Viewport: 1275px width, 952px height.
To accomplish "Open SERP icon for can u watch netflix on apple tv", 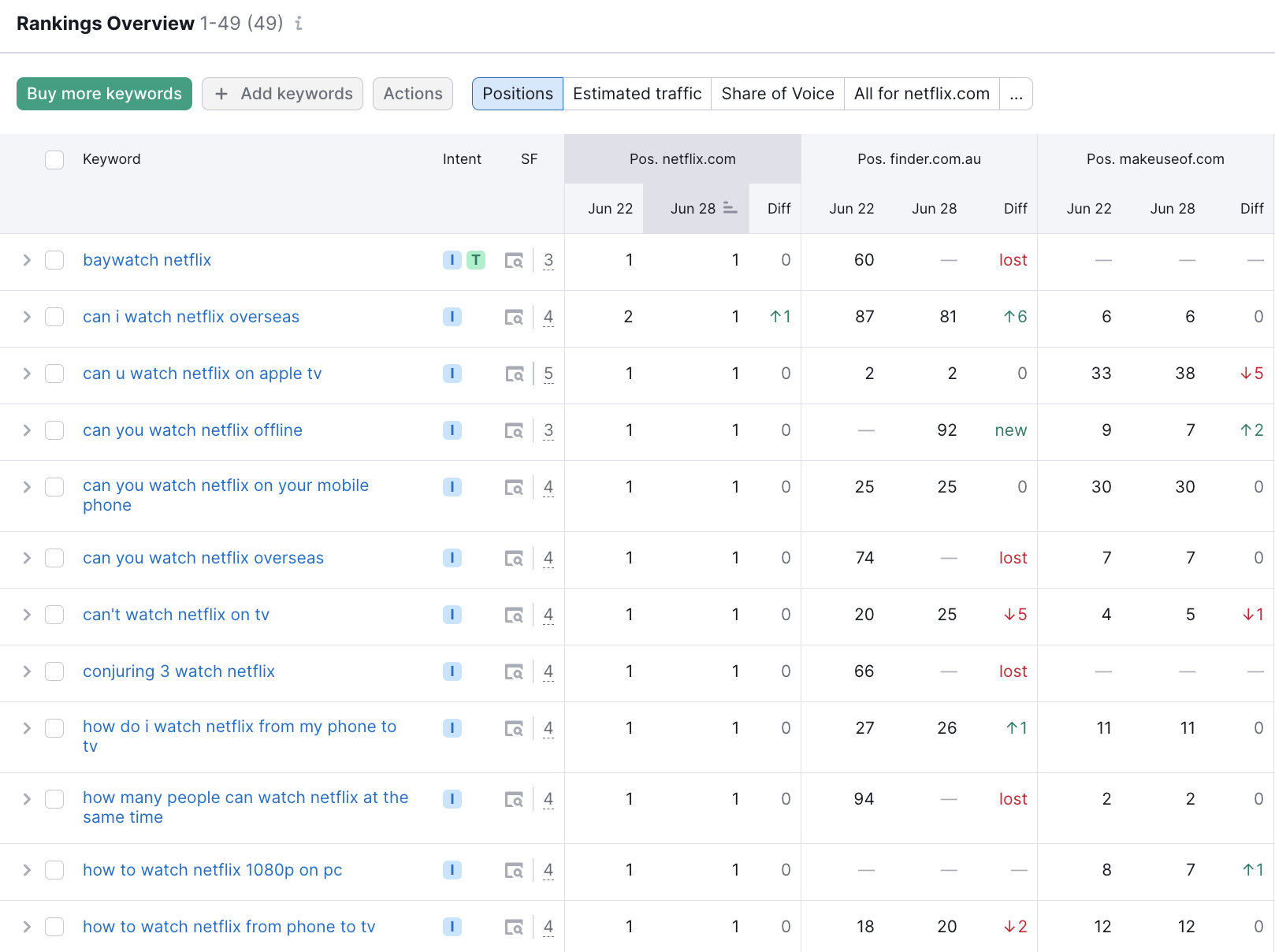I will coord(514,374).
